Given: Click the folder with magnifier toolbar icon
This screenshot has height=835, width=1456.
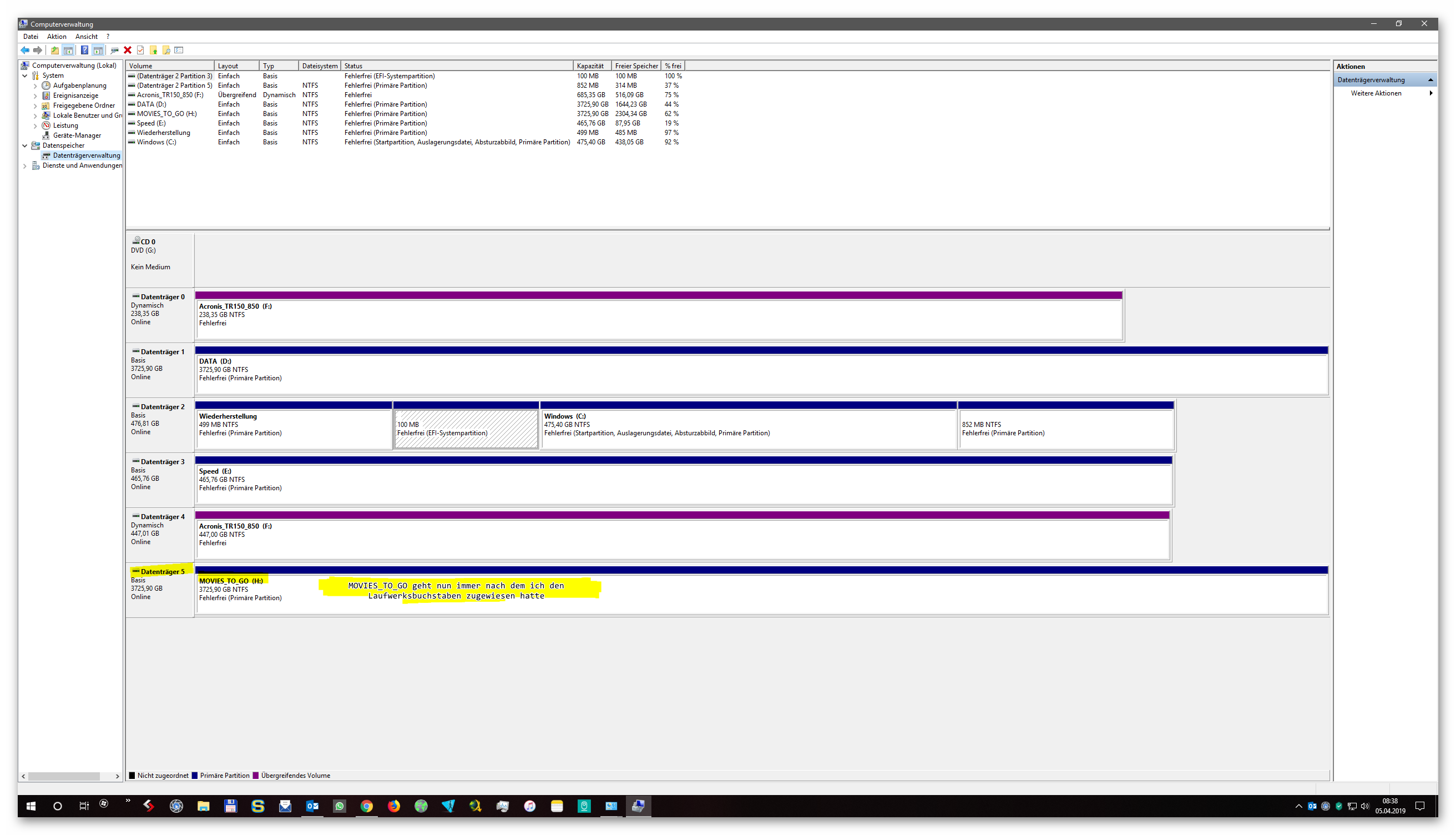Looking at the screenshot, I should [166, 51].
